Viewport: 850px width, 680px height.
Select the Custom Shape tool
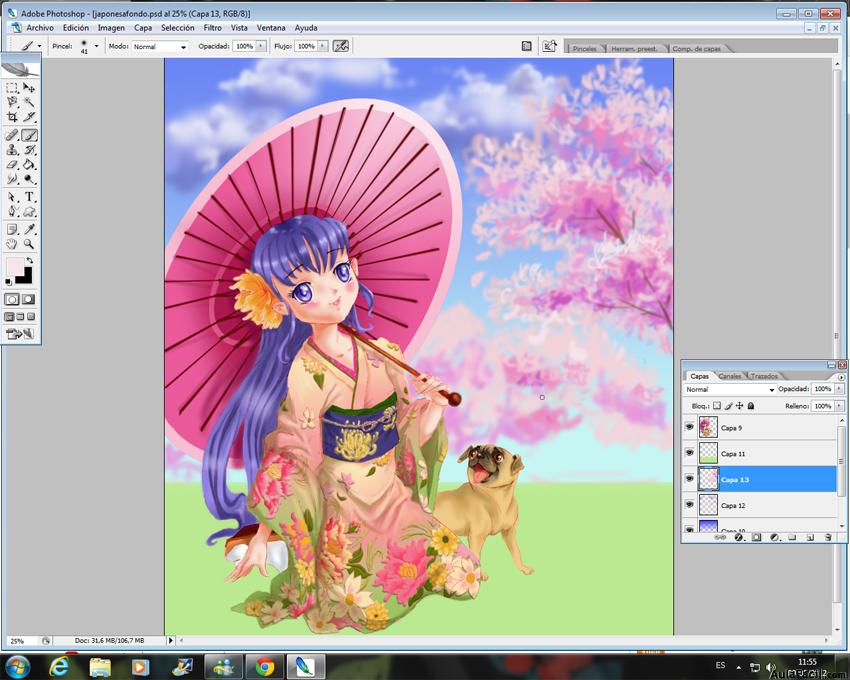[29, 211]
